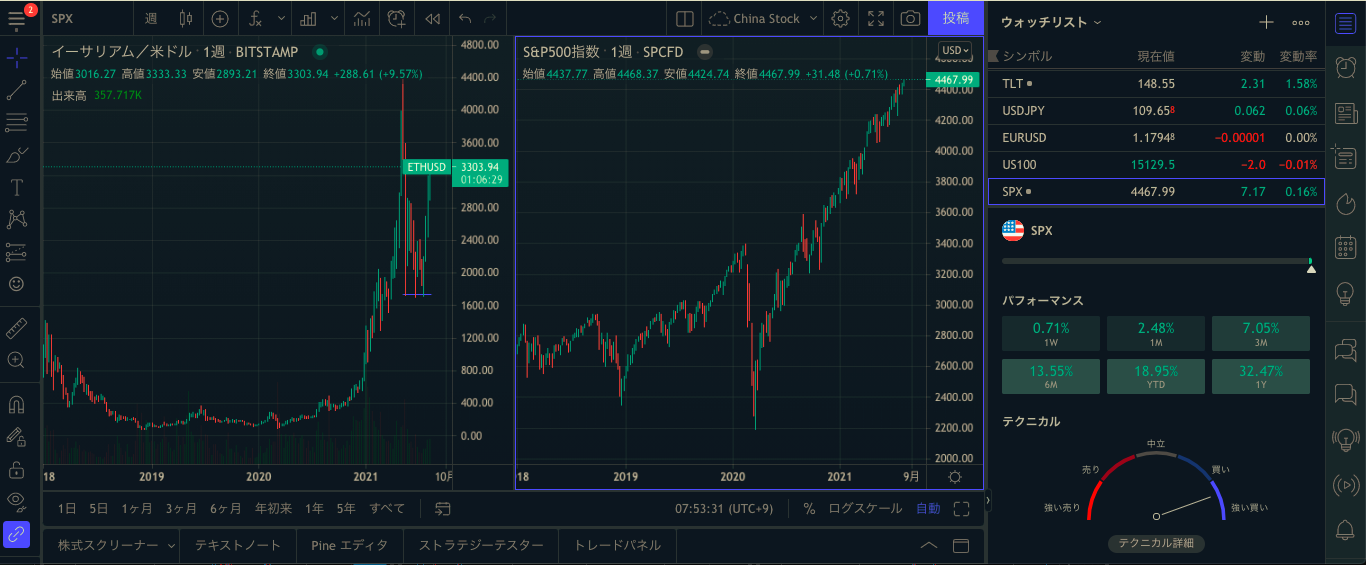Image resolution: width=1366 pixels, height=565 pixels.
Task: Select the trend line drawing tool
Action: pyautogui.click(x=17, y=90)
